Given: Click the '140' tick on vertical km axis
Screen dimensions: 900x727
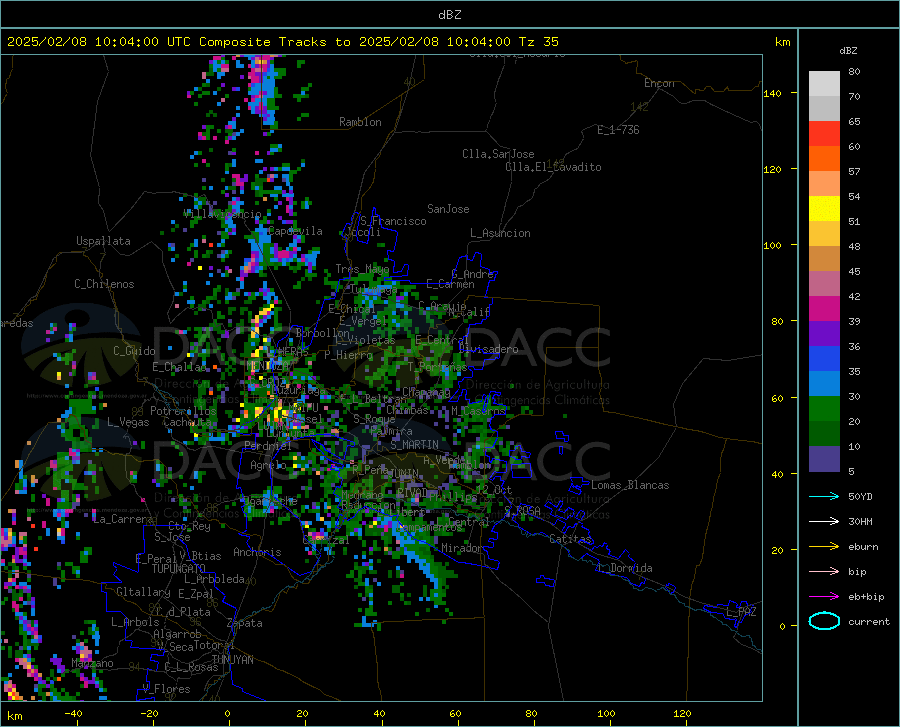Looking at the screenshot, I should tap(772, 94).
